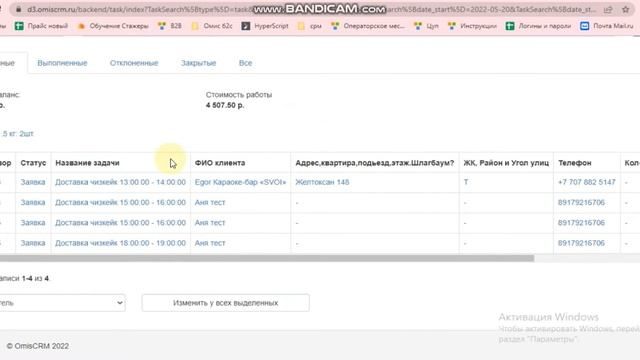Open the B2B bookmark

click(x=170, y=26)
